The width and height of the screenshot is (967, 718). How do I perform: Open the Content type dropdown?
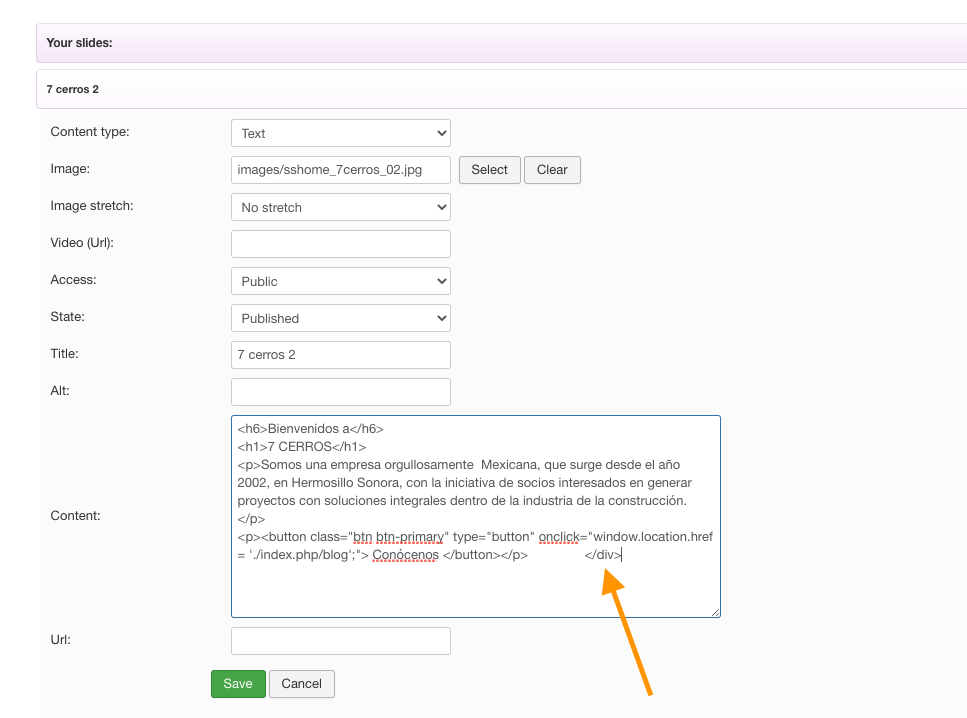pos(340,133)
